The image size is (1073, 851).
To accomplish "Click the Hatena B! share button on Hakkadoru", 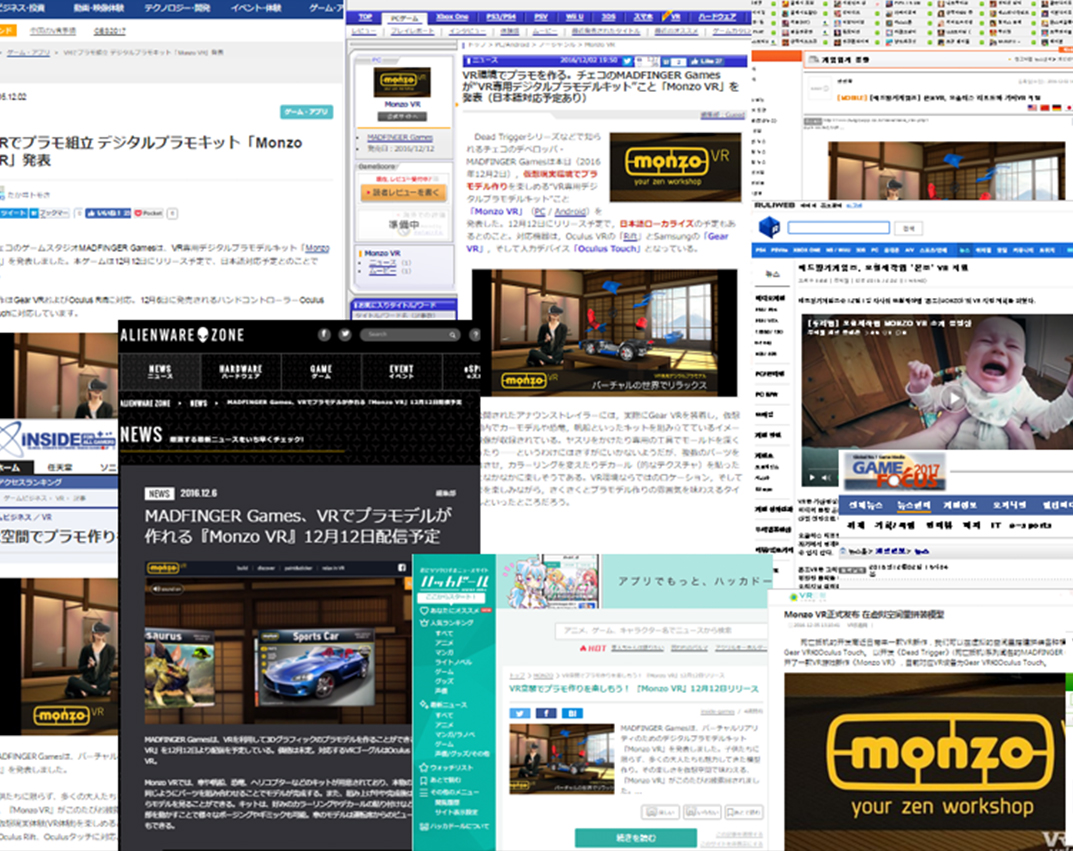I will [x=572, y=713].
